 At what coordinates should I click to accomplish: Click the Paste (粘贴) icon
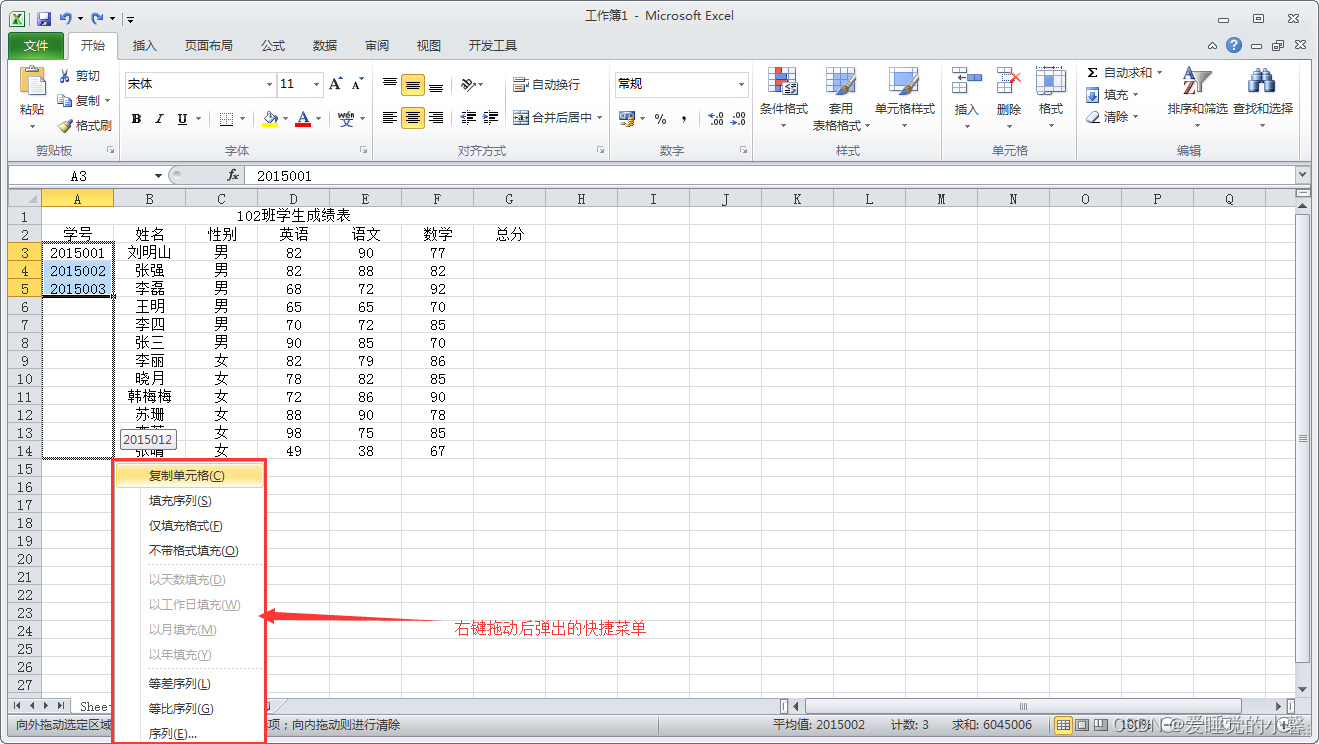pos(32,82)
